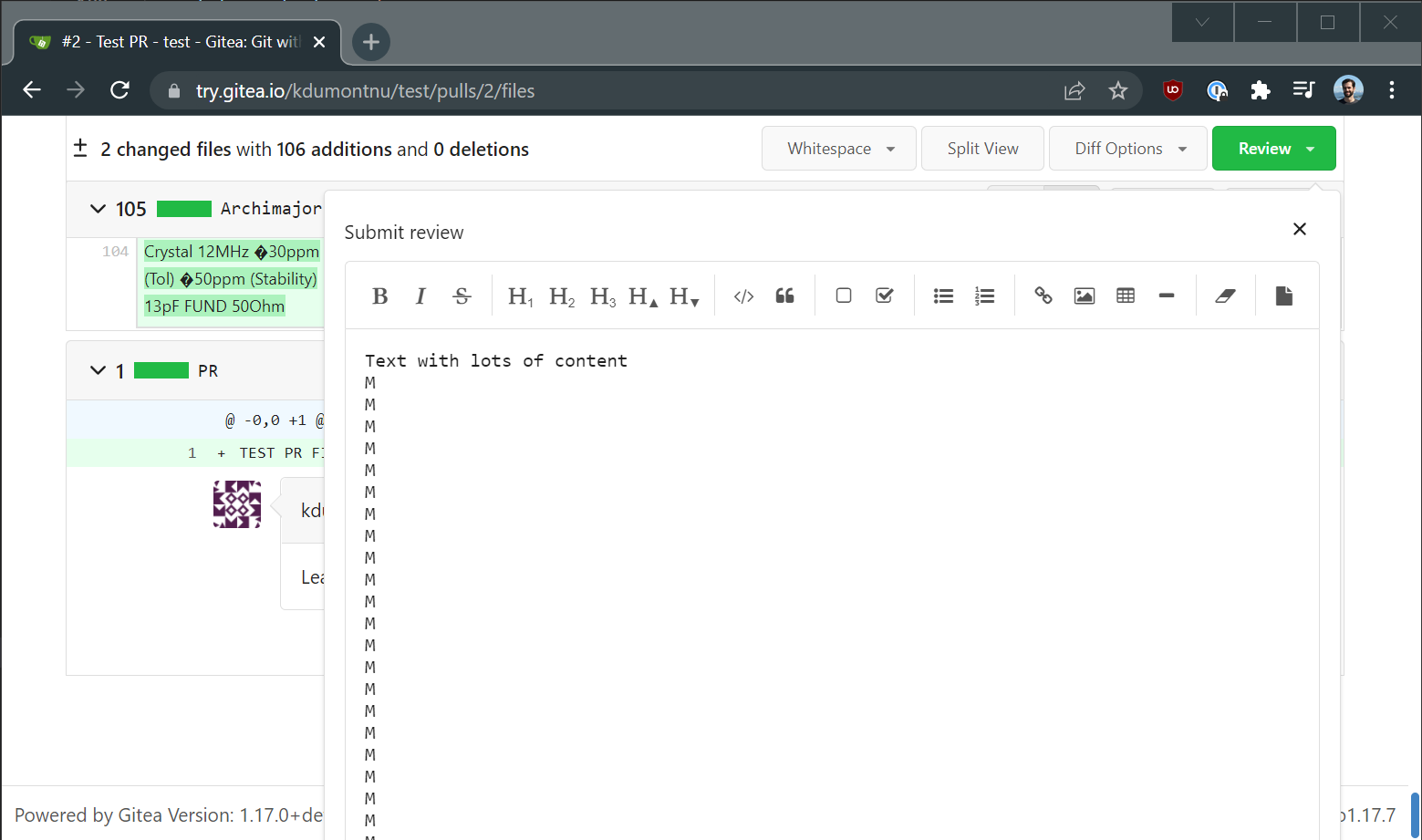Go back in the browser

pyautogui.click(x=32, y=90)
